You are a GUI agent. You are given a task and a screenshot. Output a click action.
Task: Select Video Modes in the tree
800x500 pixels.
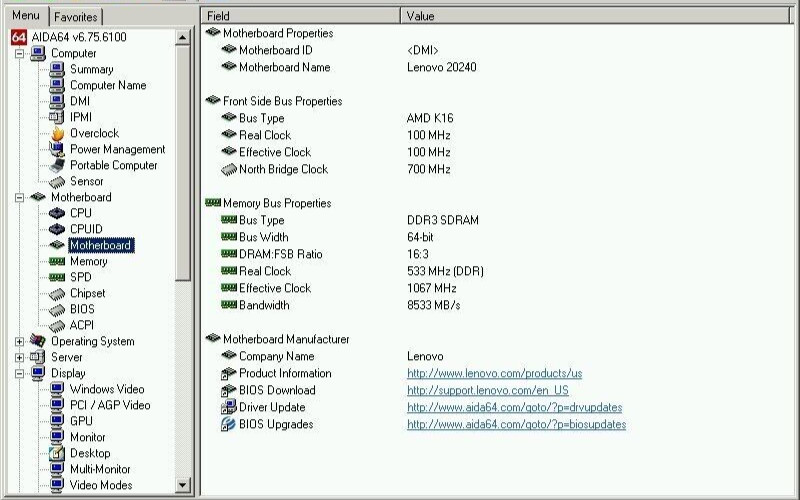[x=101, y=485]
